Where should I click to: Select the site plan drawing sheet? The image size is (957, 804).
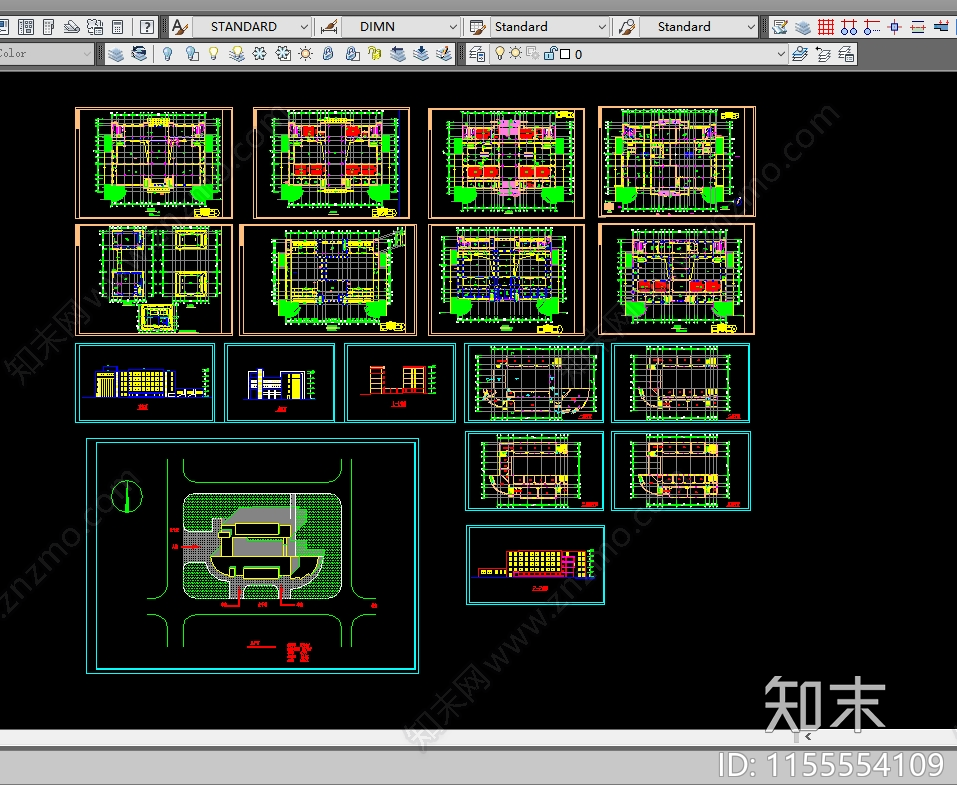[x=253, y=556]
